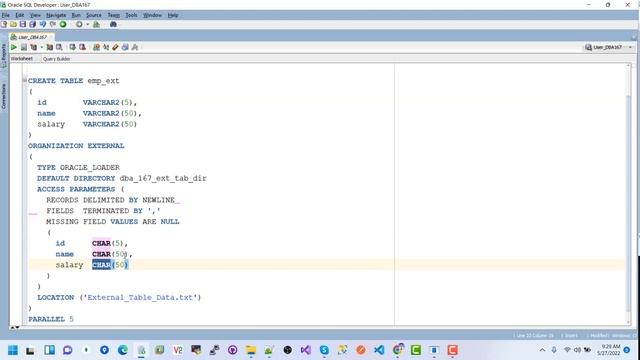Expand the Connections side panel
640x360 pixels.
coord(4,96)
